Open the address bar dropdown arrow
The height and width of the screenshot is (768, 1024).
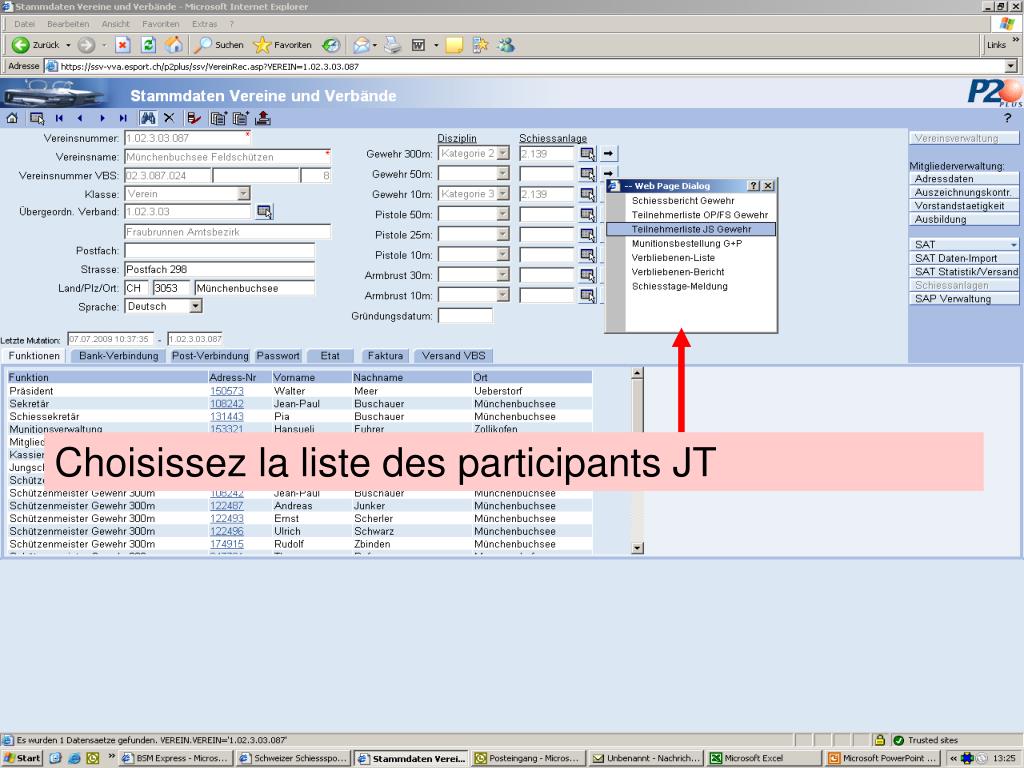click(x=1011, y=66)
